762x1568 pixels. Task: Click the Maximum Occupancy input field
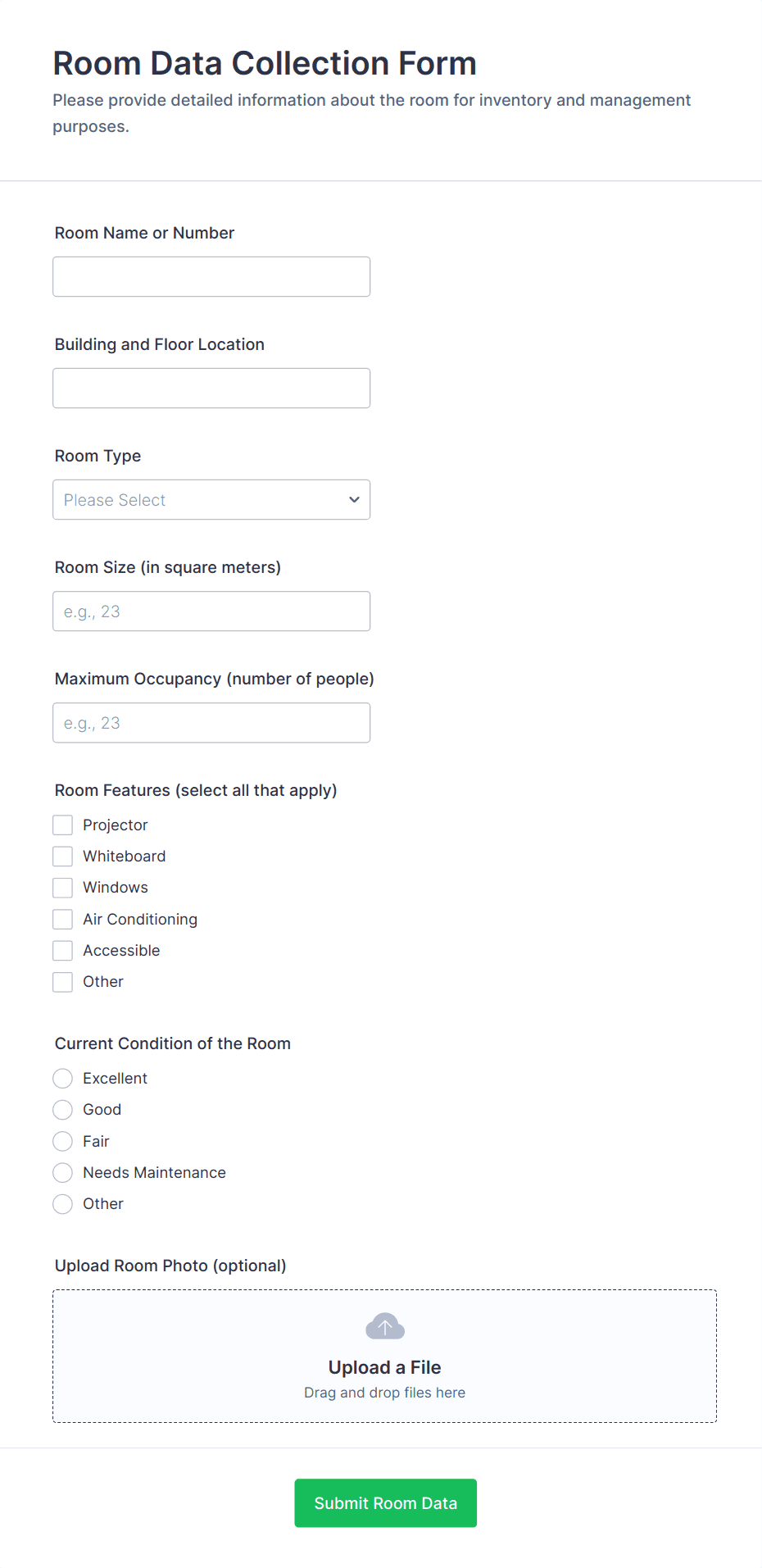211,722
